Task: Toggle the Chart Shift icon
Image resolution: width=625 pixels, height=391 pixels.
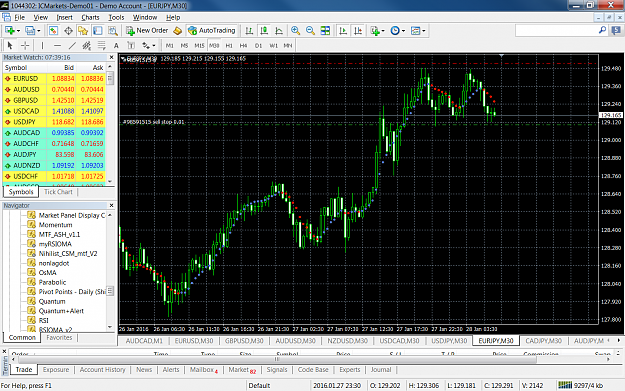Action: tap(358, 31)
